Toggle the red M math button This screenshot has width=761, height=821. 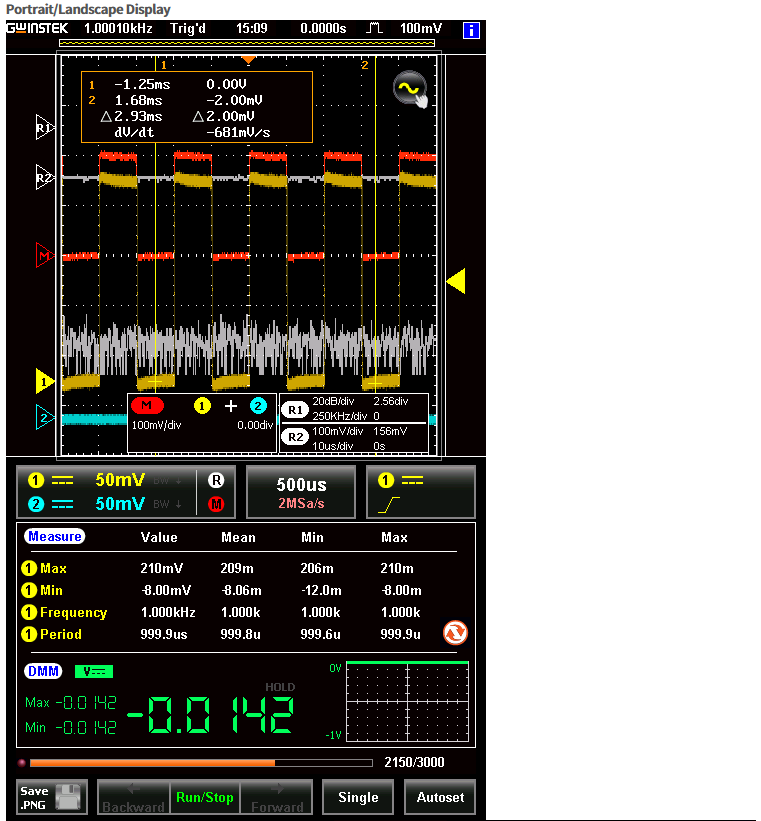[x=216, y=504]
